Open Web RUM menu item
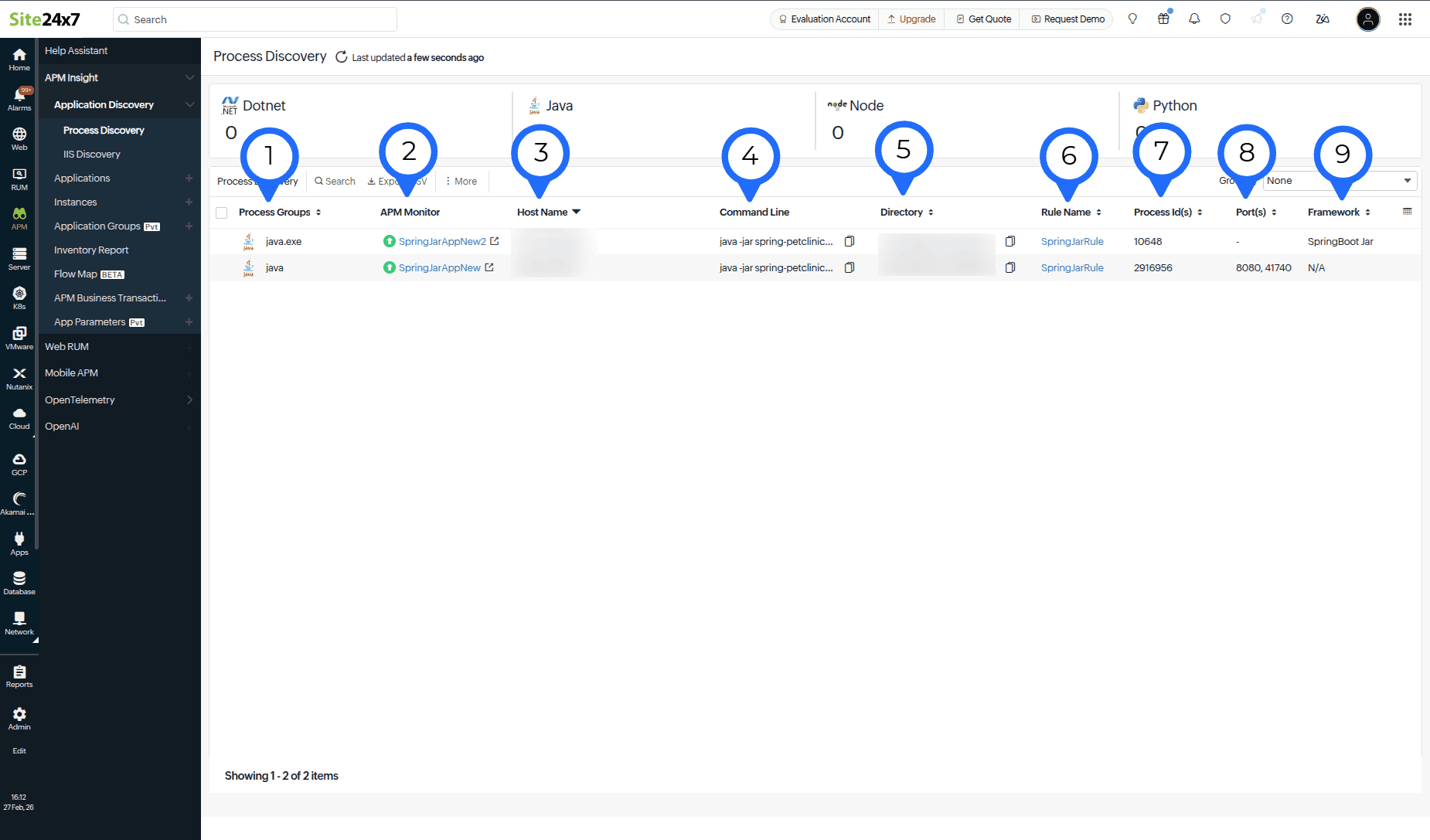This screenshot has width=1430, height=840. pyautogui.click(x=66, y=347)
